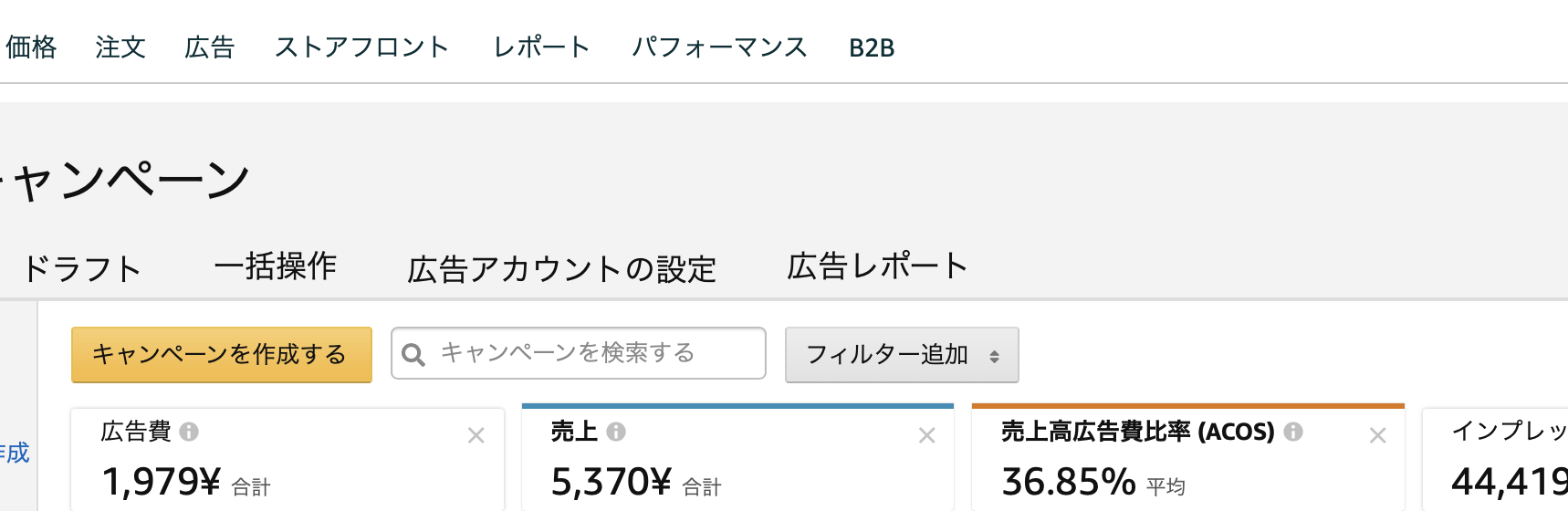Close the ACOS metric card
The width and height of the screenshot is (1568, 511).
tap(1377, 436)
